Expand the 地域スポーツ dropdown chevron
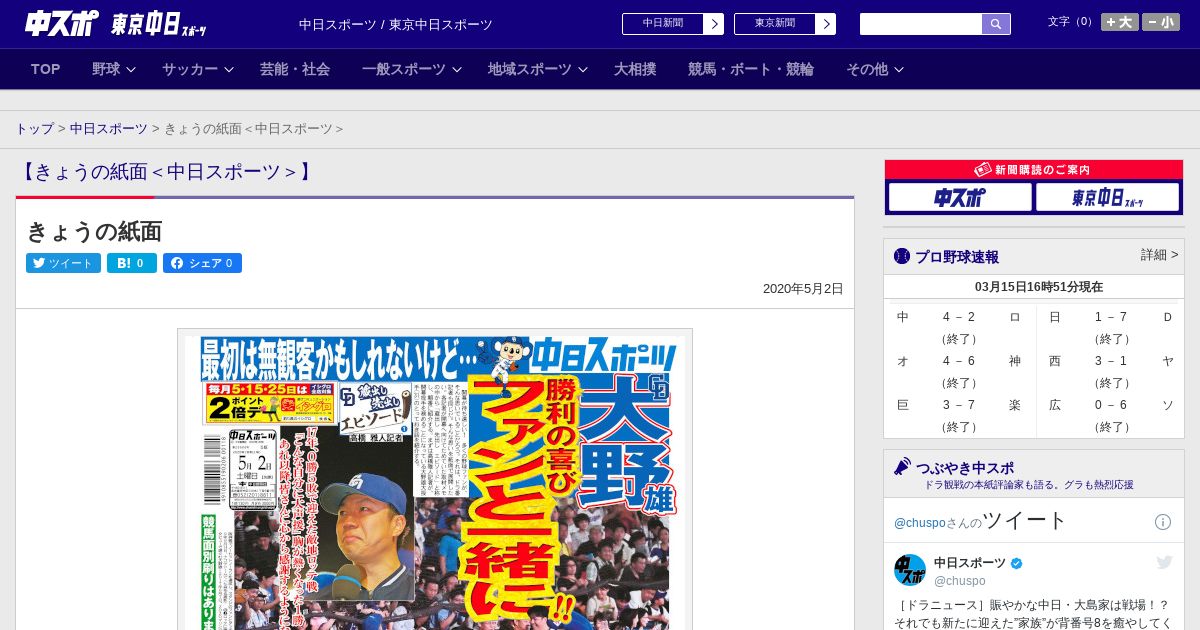 (583, 70)
